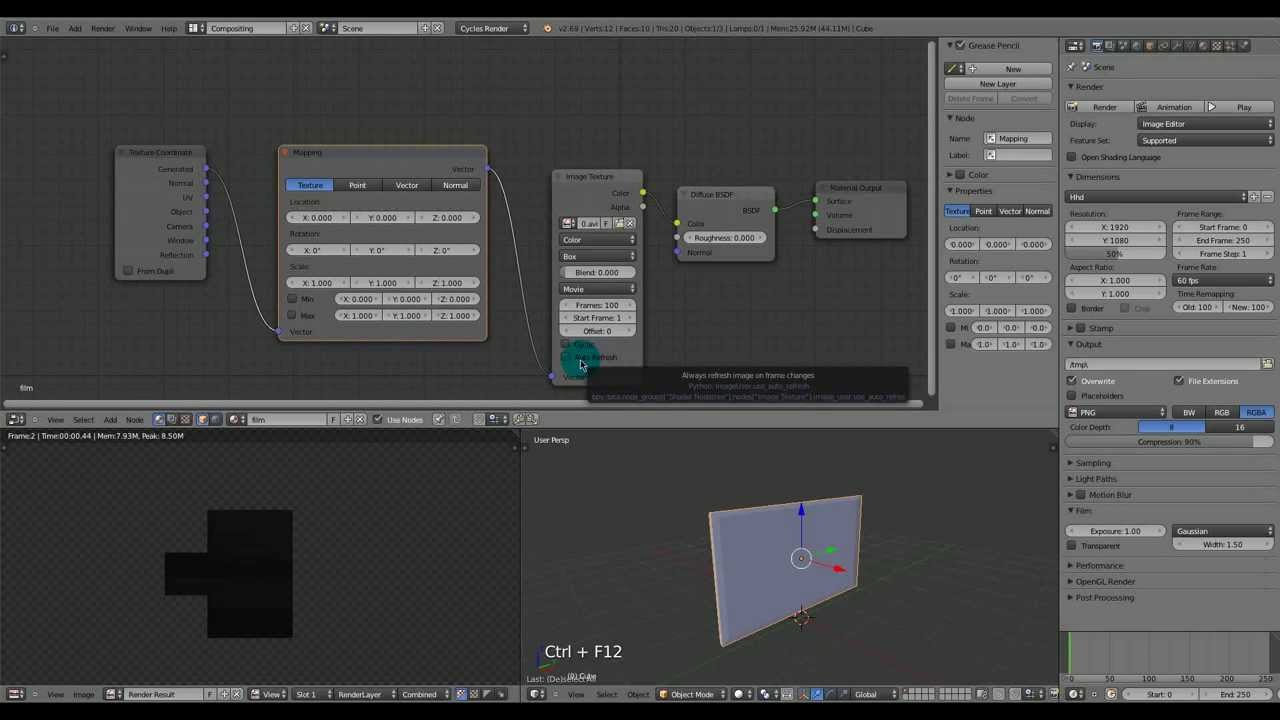1280x720 pixels.
Task: Open the Material properties tab icon
Action: pos(1201,46)
